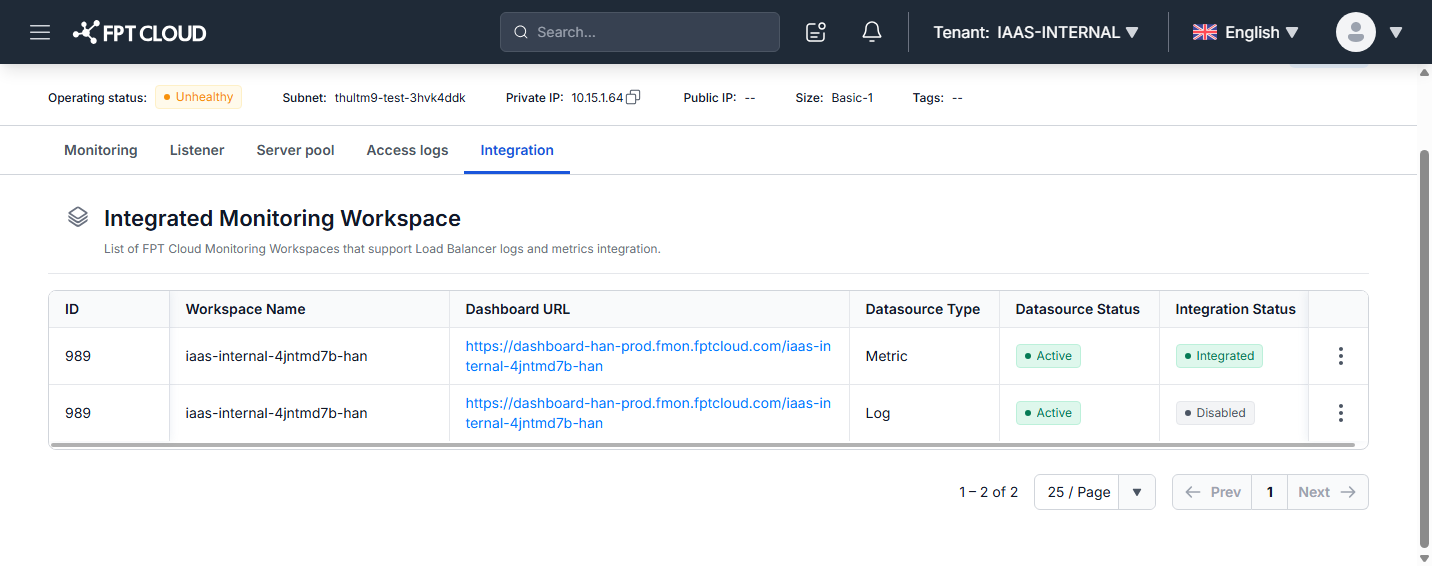This screenshot has height=566, width=1432.
Task: Switch to the Monitoring tab
Action: coord(101,150)
